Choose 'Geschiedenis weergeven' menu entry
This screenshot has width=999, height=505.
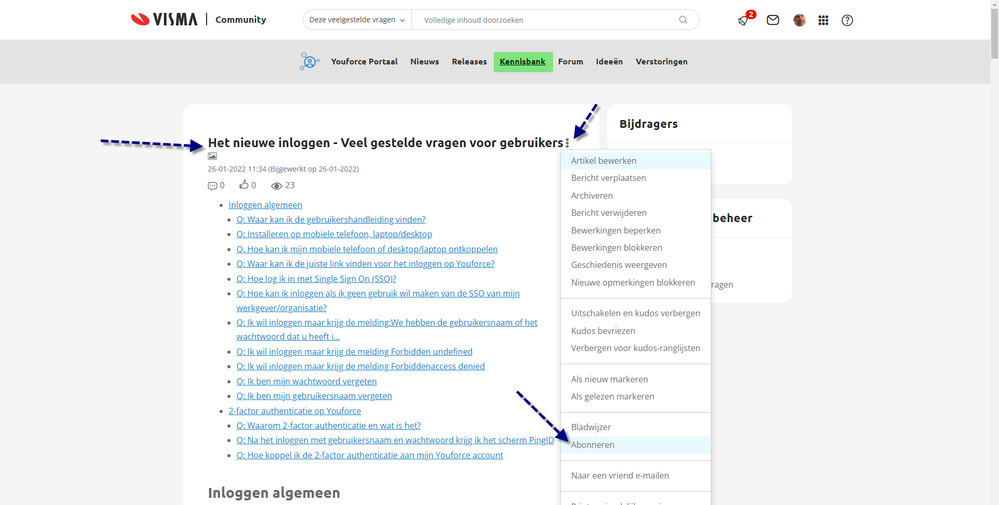click(636, 265)
